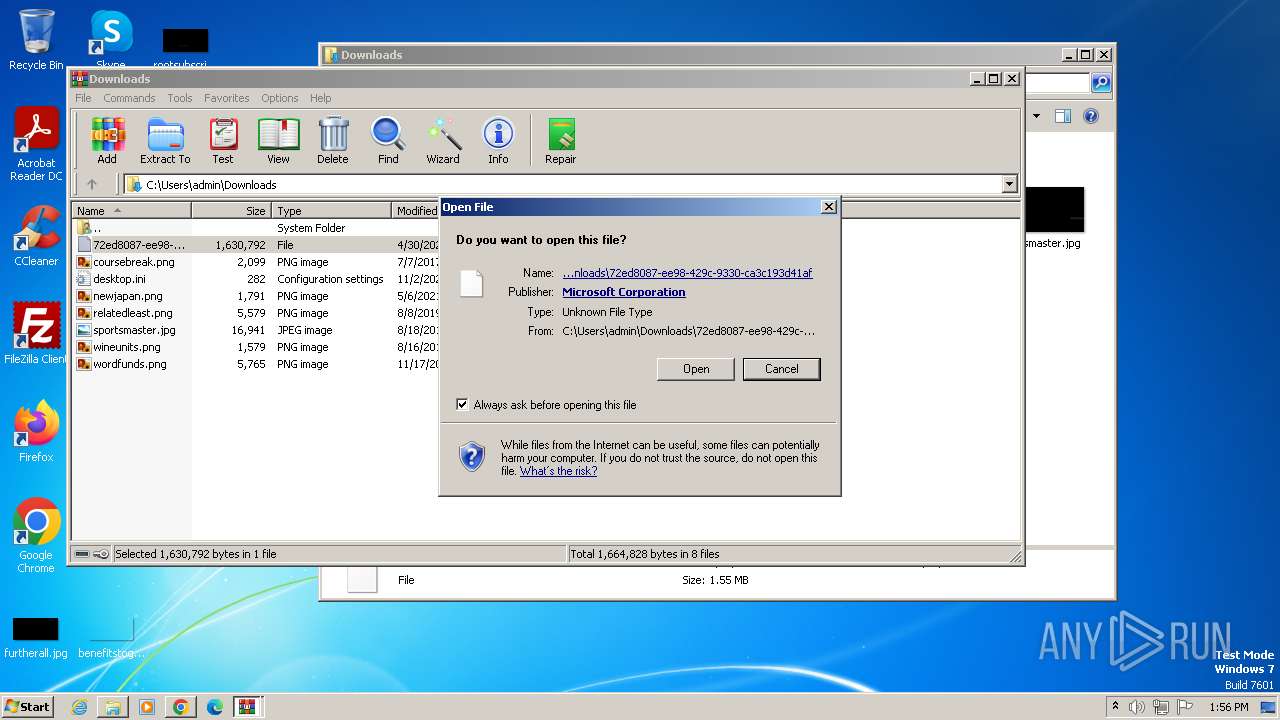Click the file name link in dialog

point(687,273)
